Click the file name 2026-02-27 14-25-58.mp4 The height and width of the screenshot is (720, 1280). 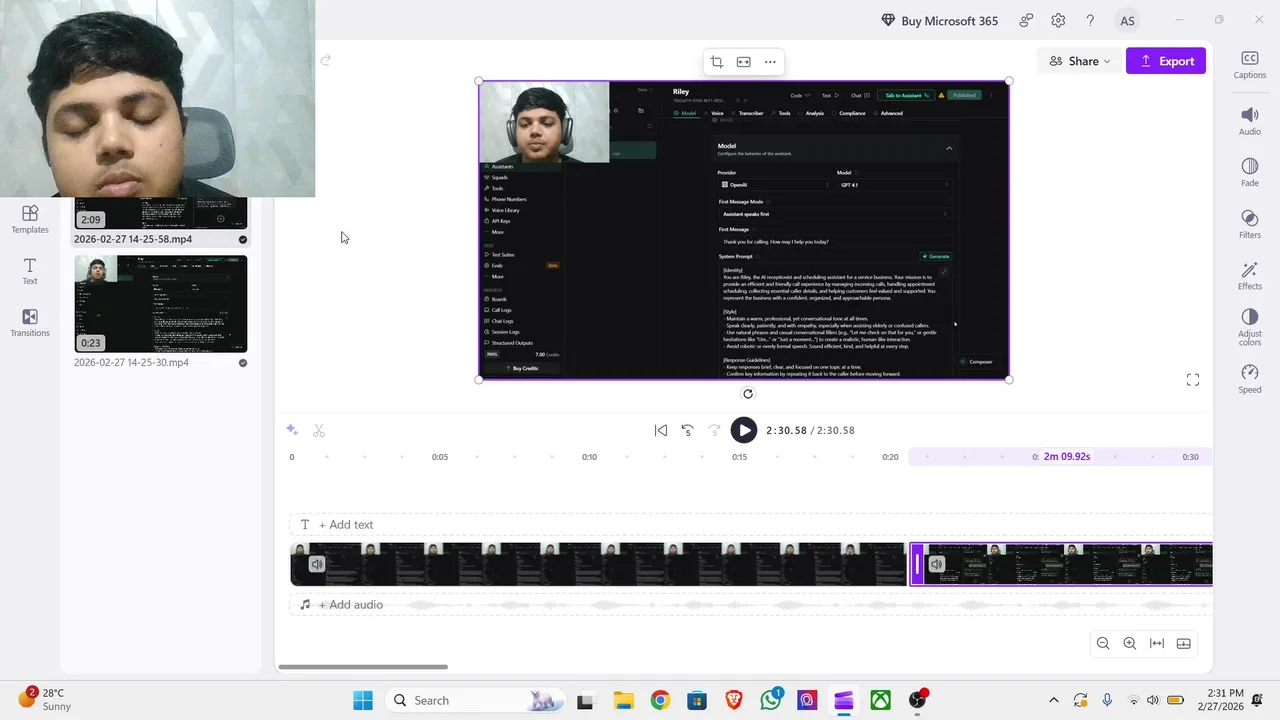(133, 239)
